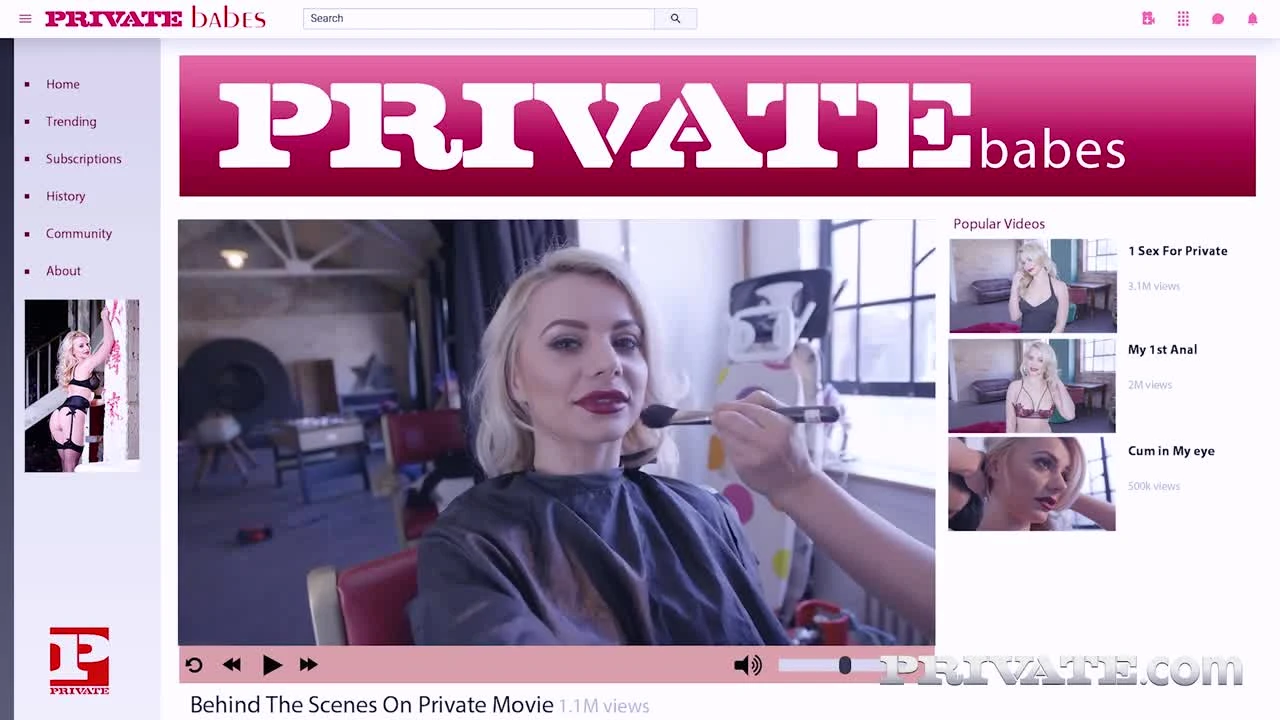Go to Home in sidebar
The width and height of the screenshot is (1280, 720).
click(x=62, y=84)
